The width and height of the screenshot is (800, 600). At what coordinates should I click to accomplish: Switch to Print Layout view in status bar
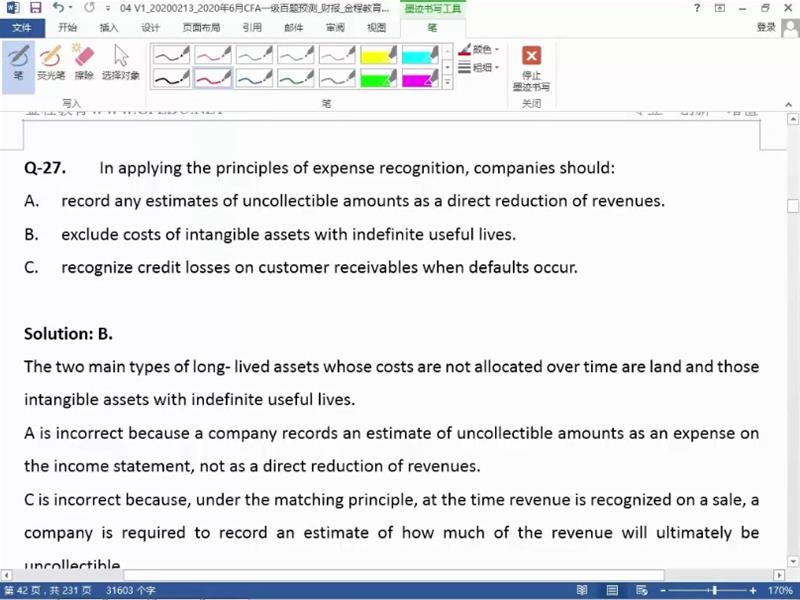[611, 590]
